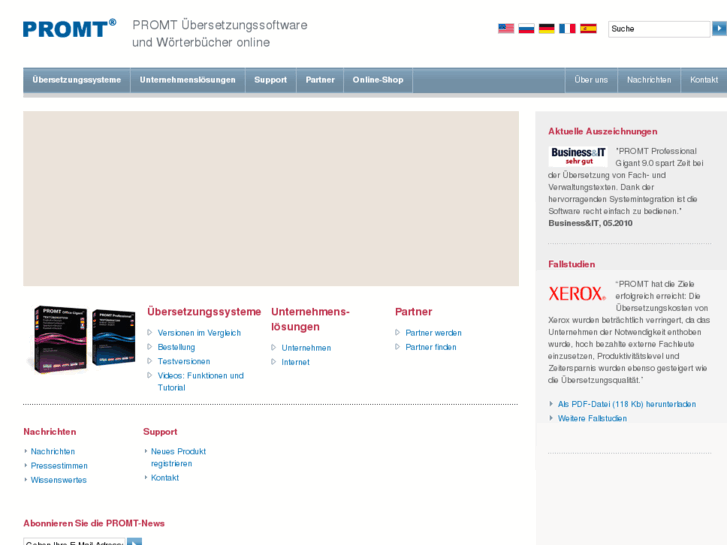Focus the Suche search field

point(659,29)
